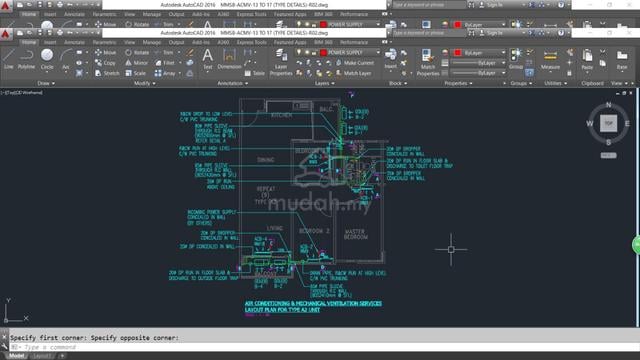Select the Polyline tool
The image size is (640, 360).
[26, 58]
